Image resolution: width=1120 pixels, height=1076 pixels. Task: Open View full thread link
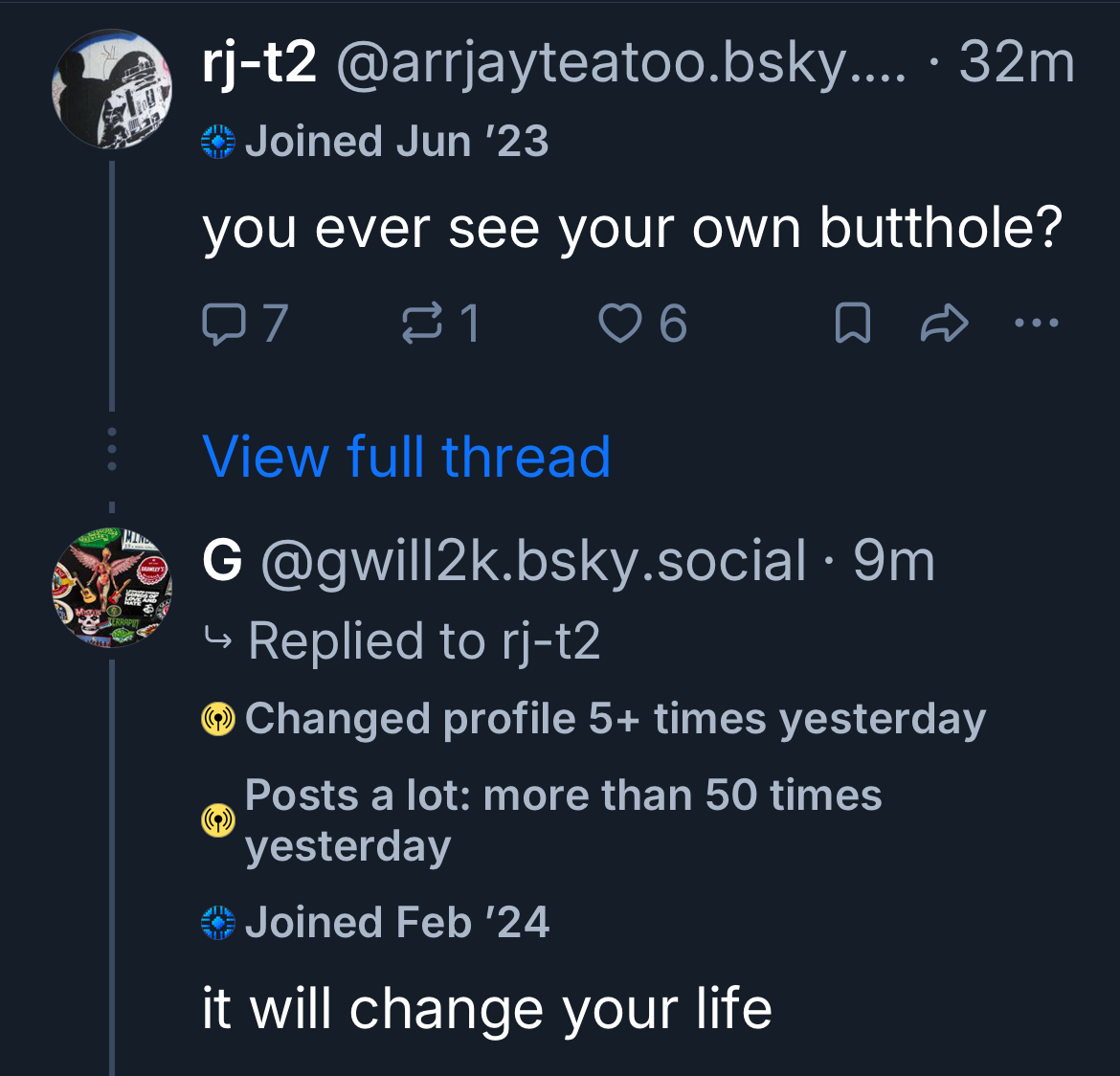[407, 457]
